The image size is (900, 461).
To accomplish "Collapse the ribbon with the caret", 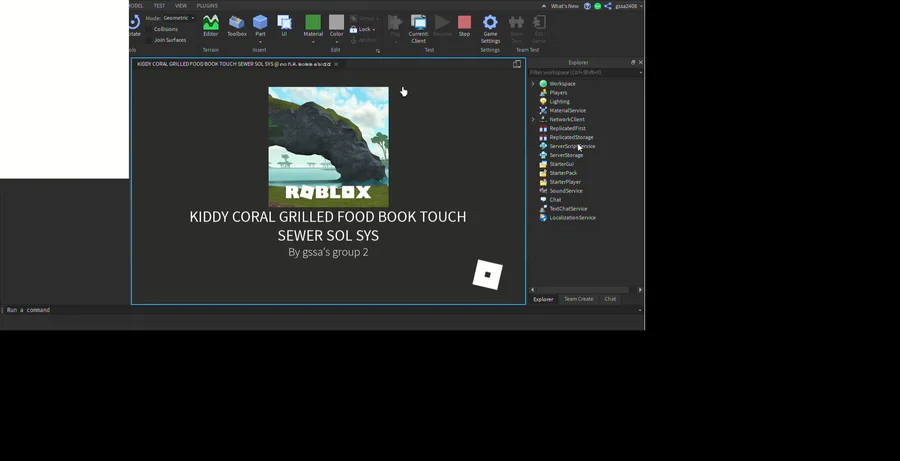I will click(x=544, y=6).
